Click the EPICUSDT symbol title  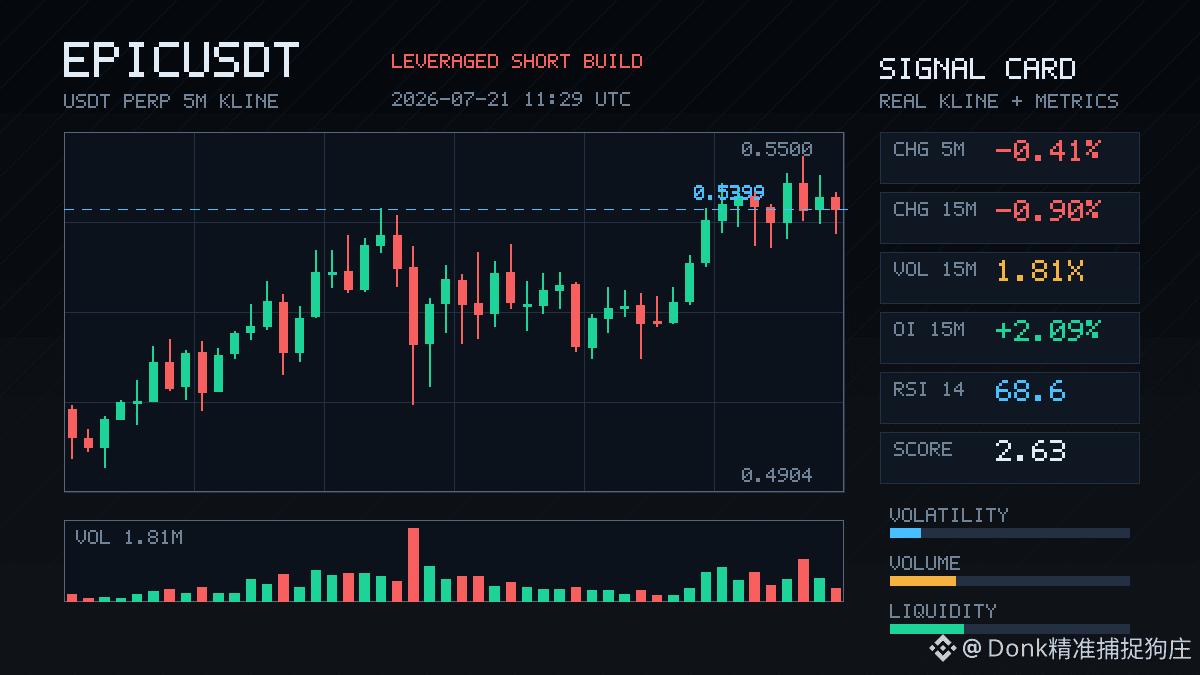click(x=181, y=61)
